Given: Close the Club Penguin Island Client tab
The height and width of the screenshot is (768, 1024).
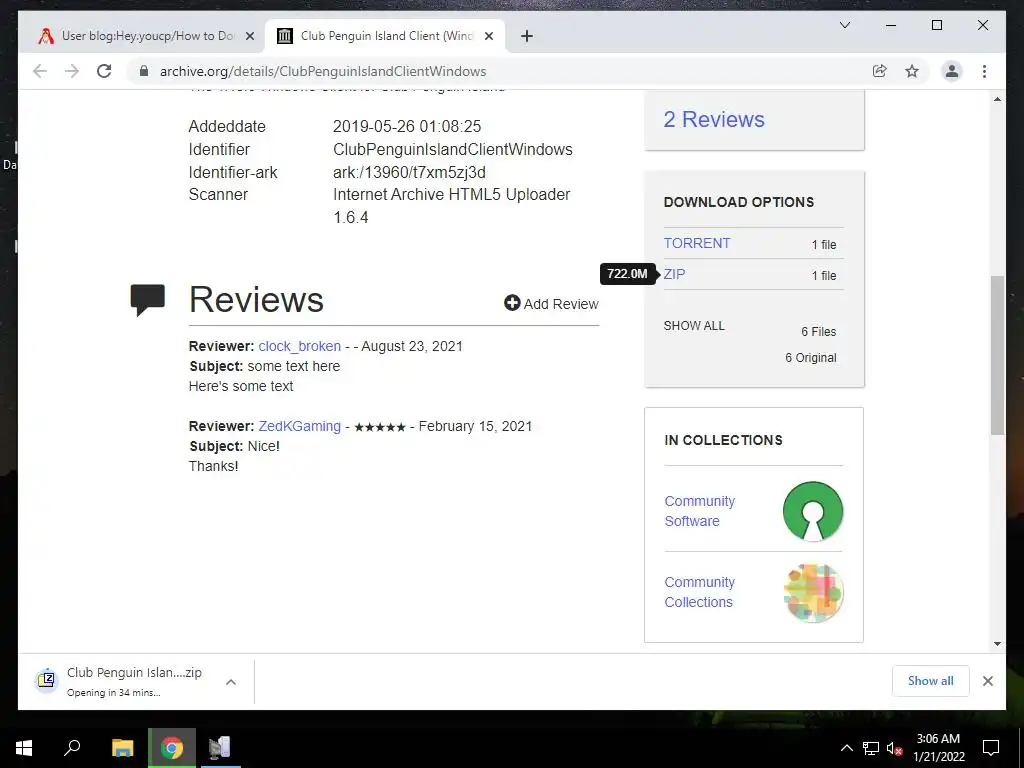Looking at the screenshot, I should point(488,36).
